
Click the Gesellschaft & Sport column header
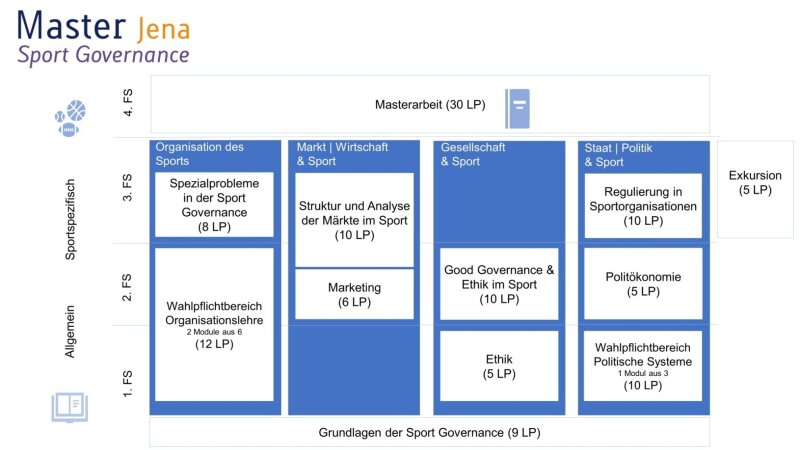472,155
